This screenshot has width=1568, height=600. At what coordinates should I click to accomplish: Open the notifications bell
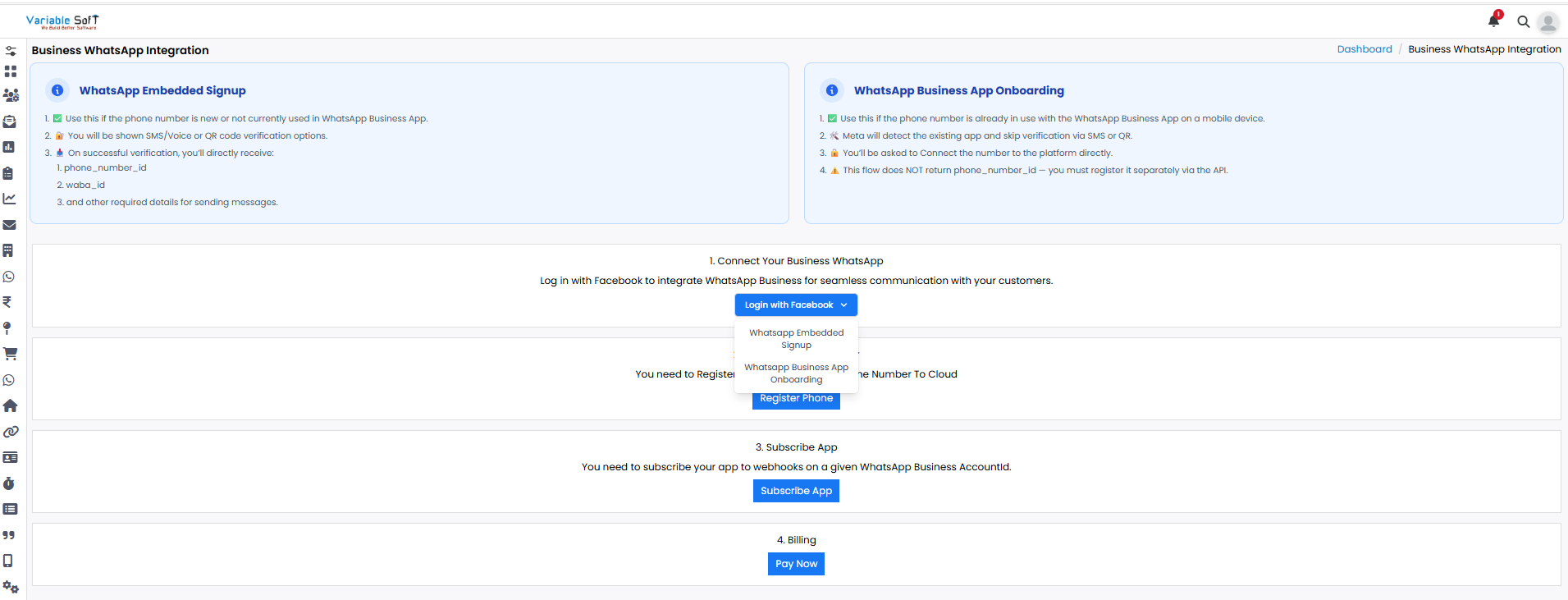click(1493, 21)
